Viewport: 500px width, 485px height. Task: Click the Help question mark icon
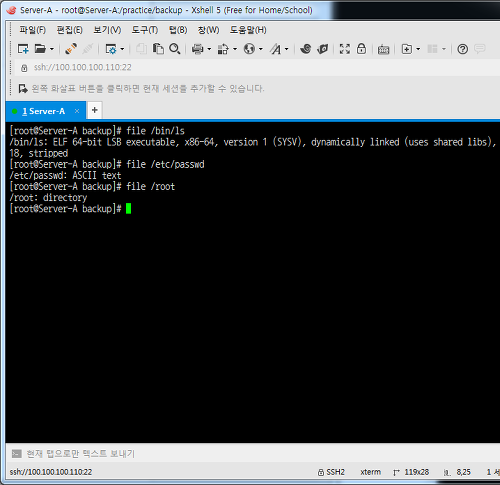tap(462, 49)
